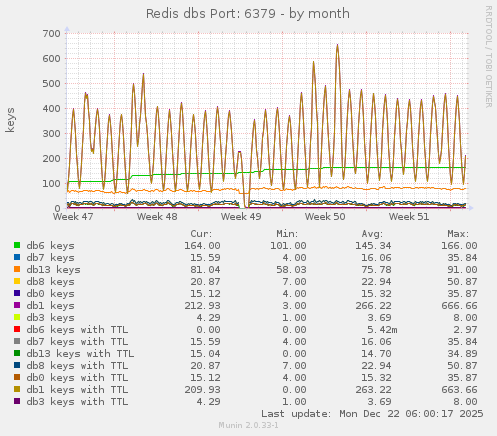Click db13 keys with TTL current 15.04
This screenshot has width=497, height=436.
pos(205,354)
